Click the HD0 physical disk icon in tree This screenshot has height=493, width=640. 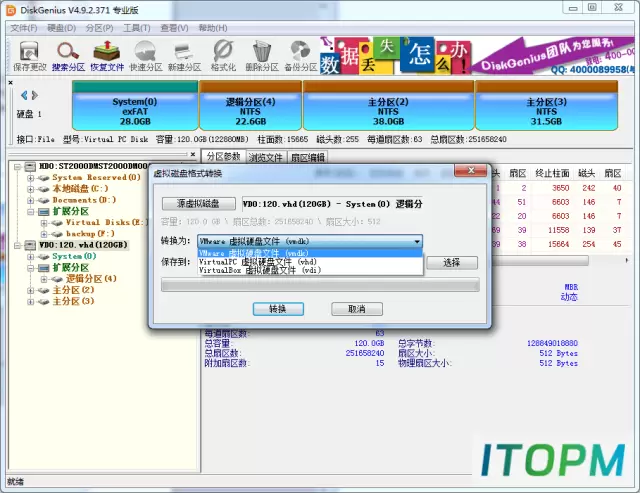[30, 167]
